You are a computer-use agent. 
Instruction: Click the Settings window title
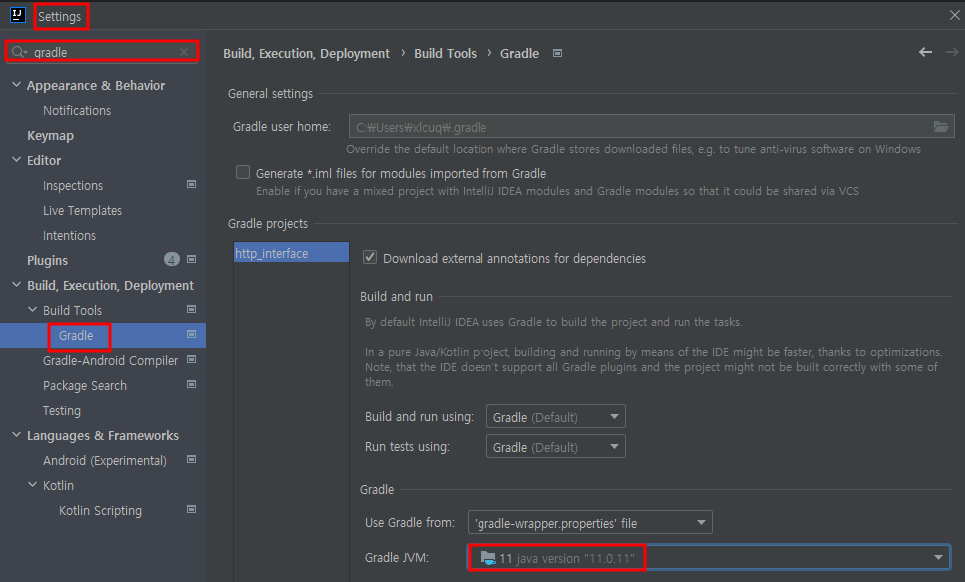[x=60, y=17]
